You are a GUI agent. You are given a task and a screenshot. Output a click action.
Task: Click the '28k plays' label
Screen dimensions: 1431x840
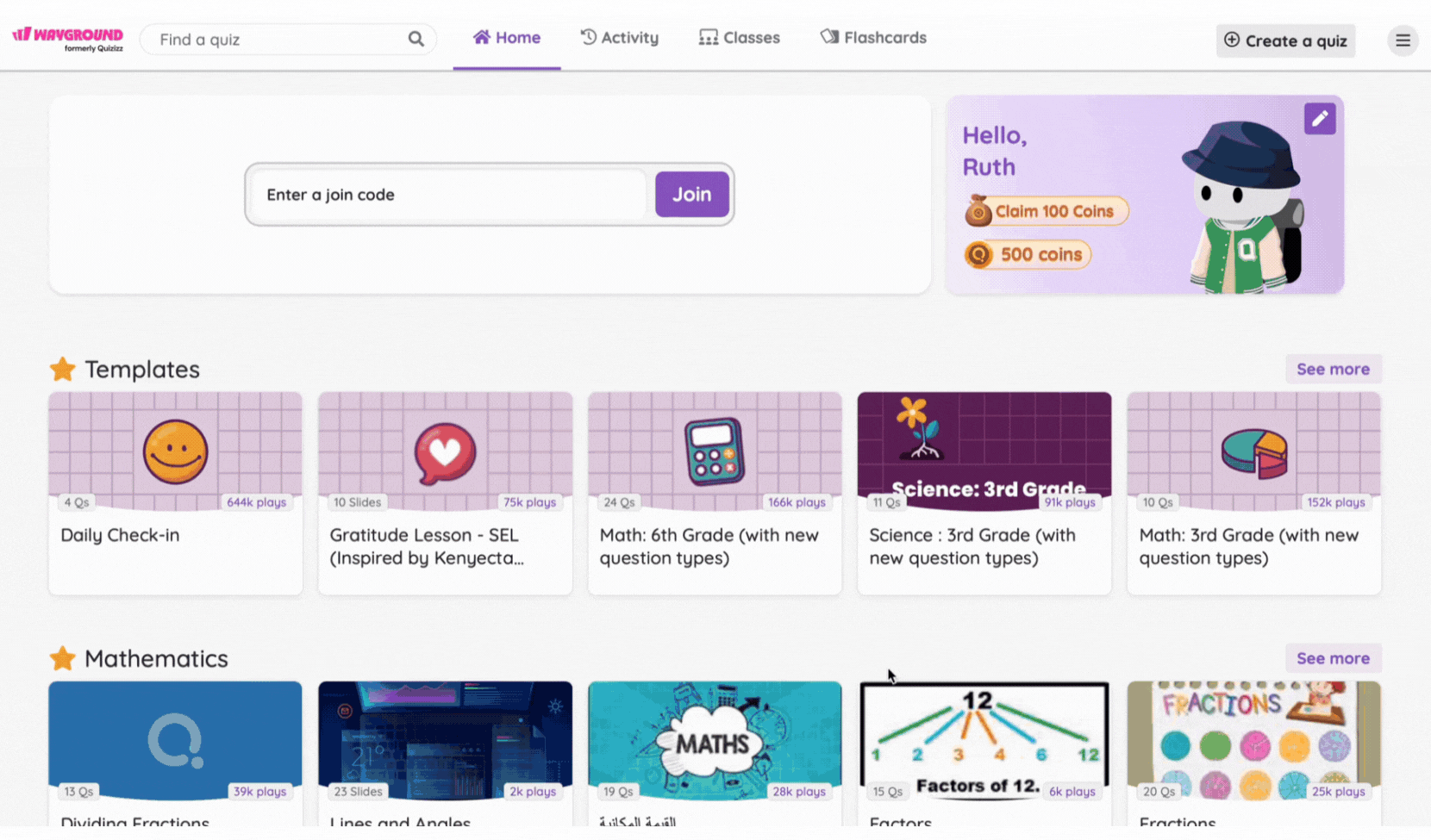pyautogui.click(x=799, y=792)
